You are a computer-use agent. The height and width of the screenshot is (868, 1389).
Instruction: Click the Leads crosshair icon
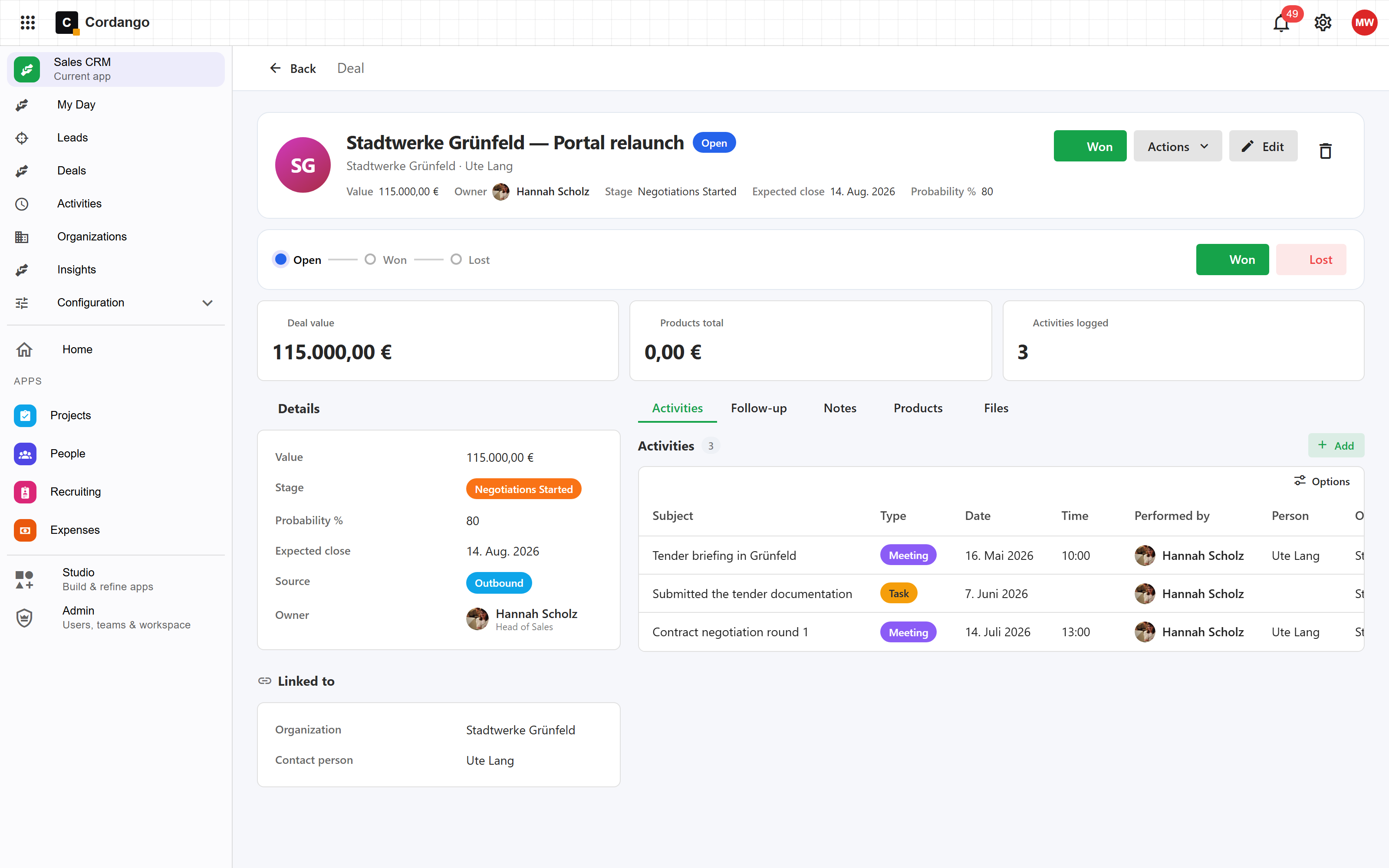point(22,138)
